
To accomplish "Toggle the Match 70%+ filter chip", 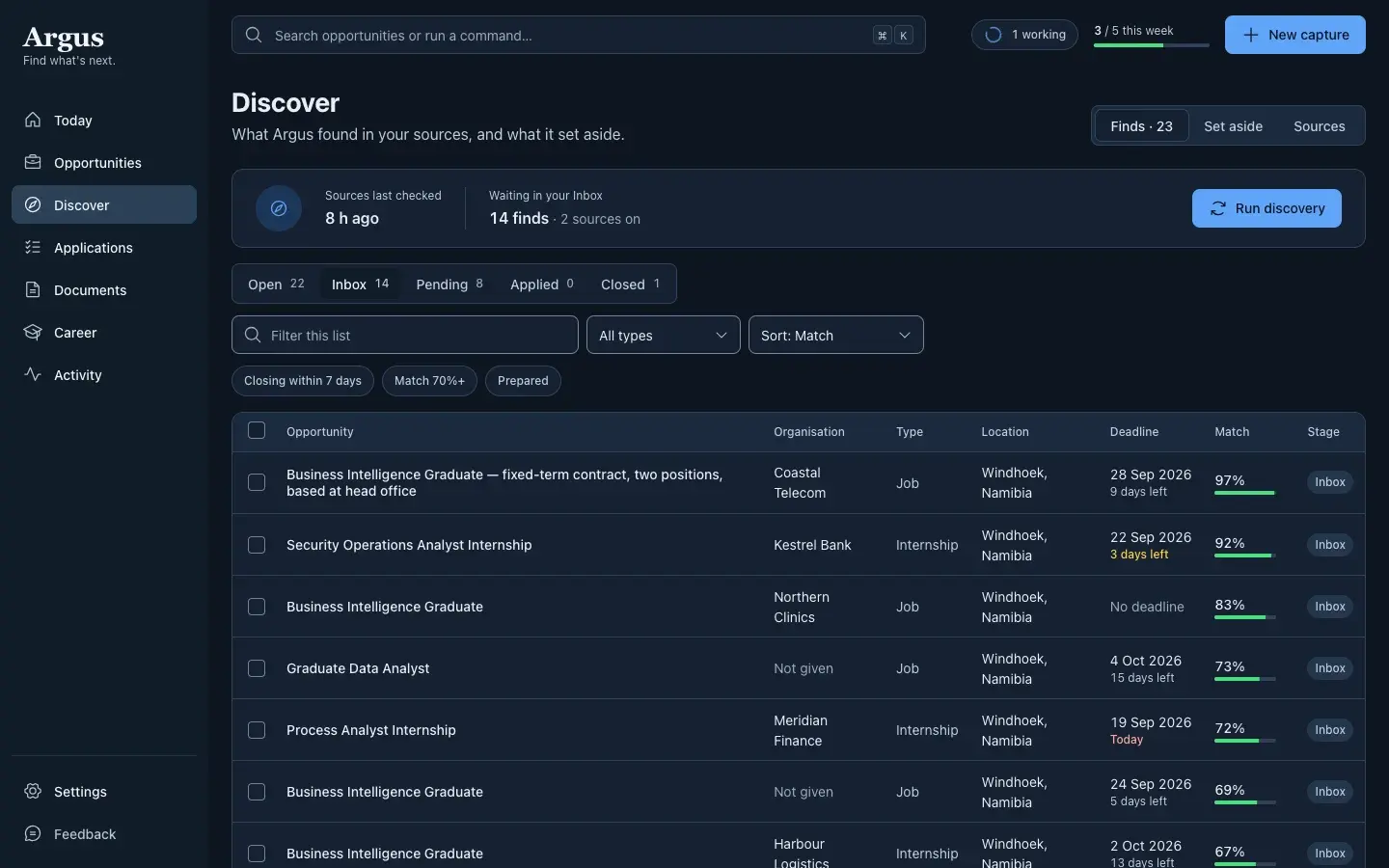I will pos(429,381).
